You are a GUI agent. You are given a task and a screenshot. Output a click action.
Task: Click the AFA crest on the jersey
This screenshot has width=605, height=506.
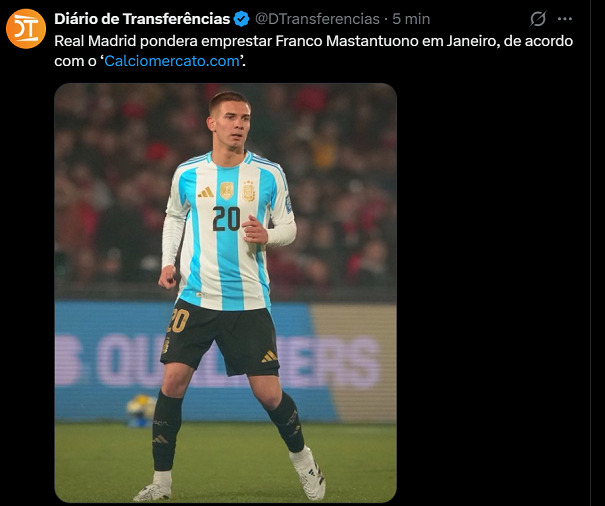tap(249, 191)
